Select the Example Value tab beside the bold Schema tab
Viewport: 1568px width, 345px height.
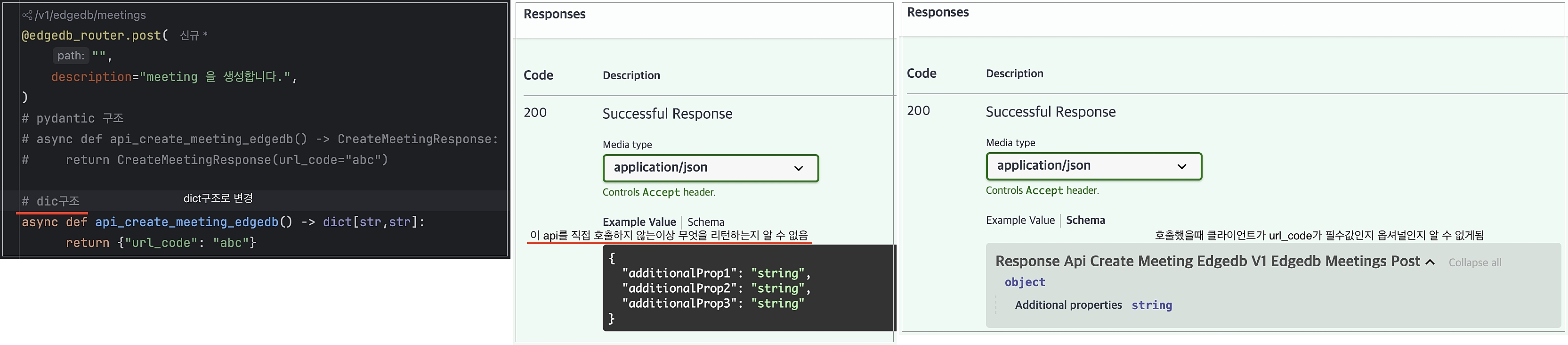tap(1020, 220)
